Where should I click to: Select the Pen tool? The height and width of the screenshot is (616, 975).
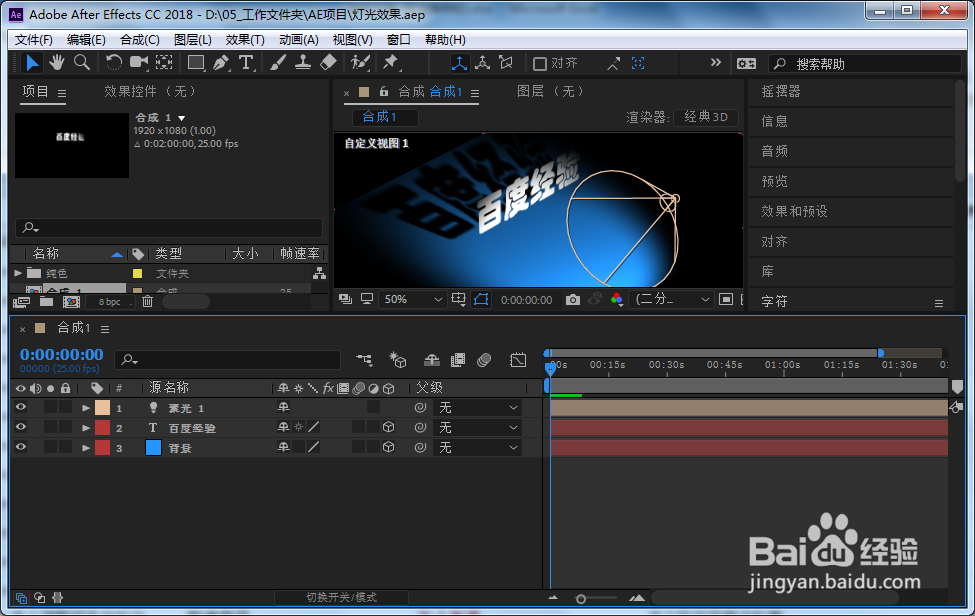click(x=221, y=62)
